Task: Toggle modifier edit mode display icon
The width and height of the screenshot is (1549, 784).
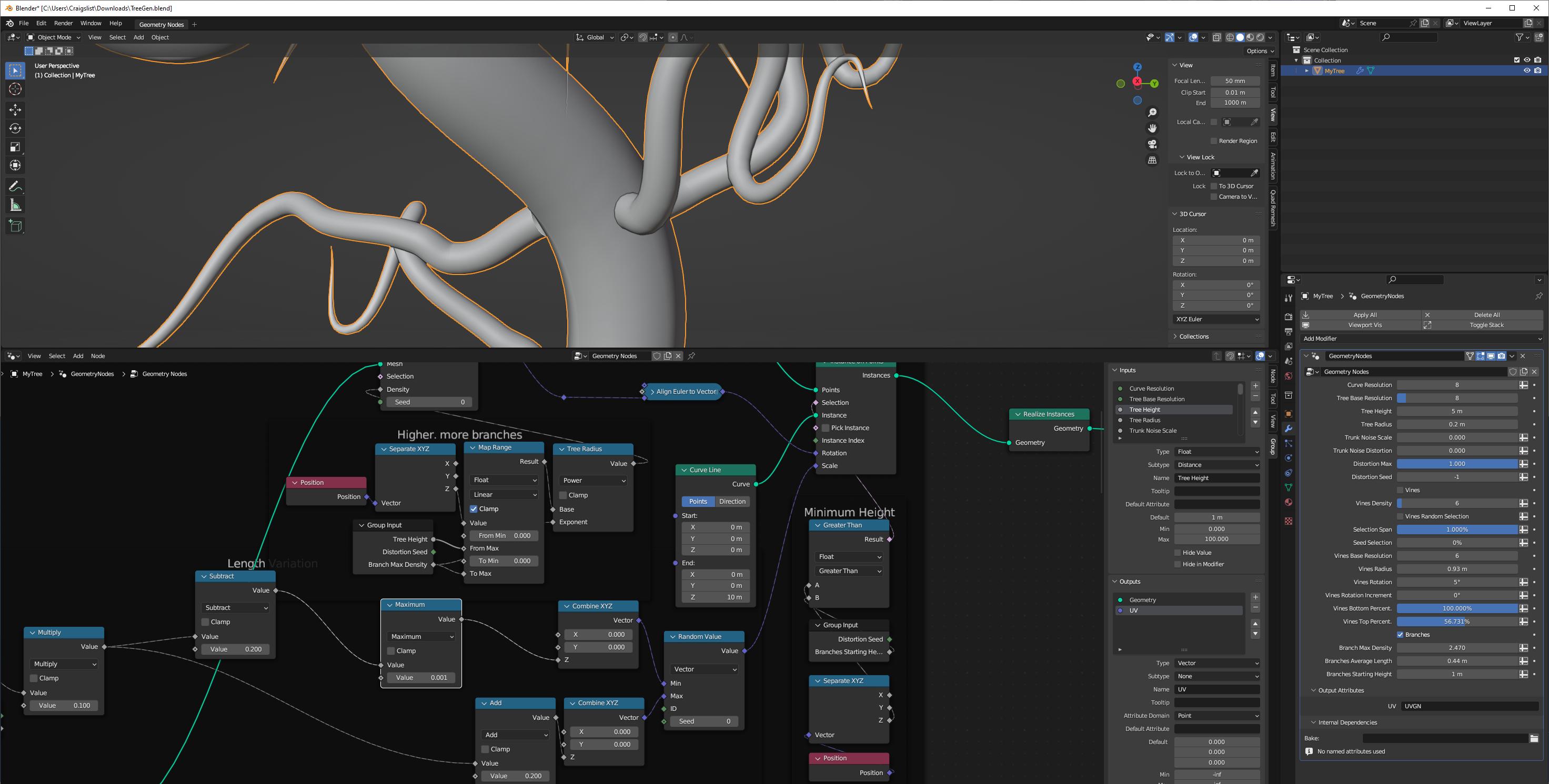Action: [x=1481, y=355]
